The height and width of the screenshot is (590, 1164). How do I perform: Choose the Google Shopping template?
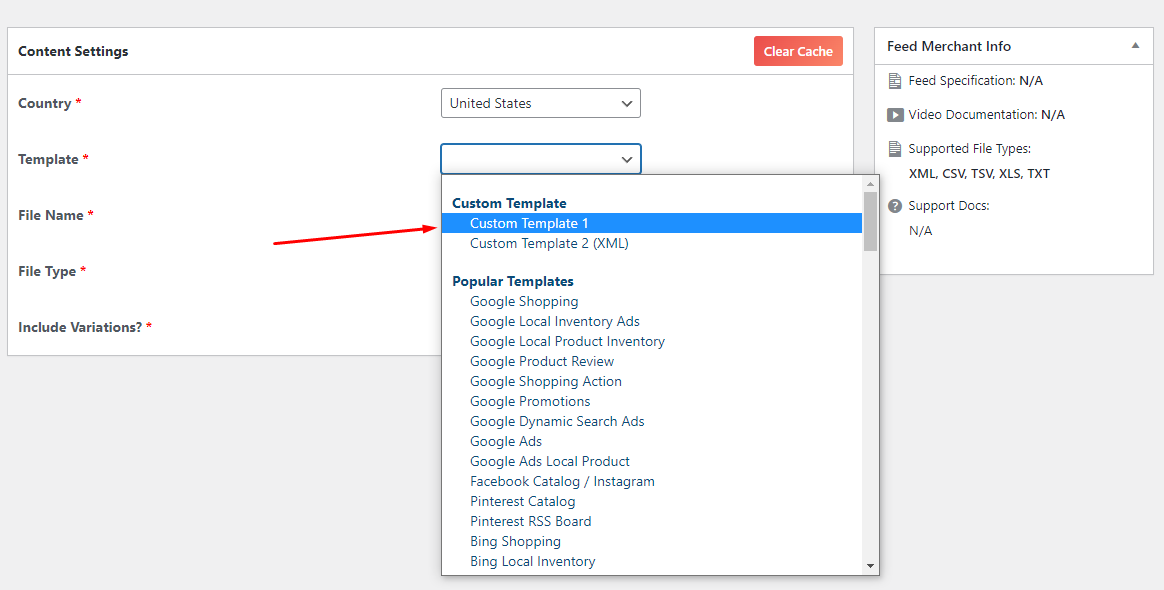(652, 301)
